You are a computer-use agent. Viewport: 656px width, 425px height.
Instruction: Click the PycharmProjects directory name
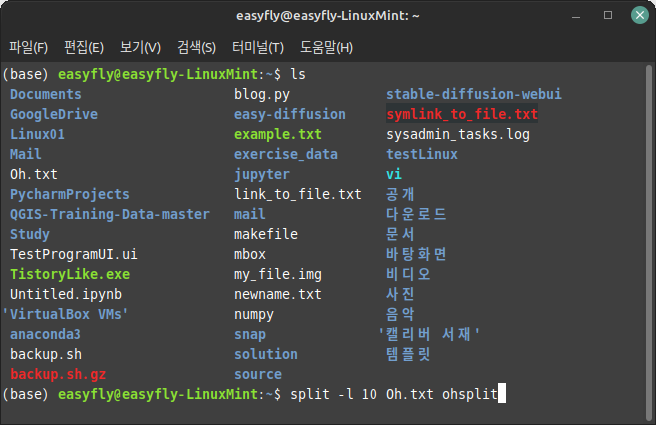tap(69, 194)
